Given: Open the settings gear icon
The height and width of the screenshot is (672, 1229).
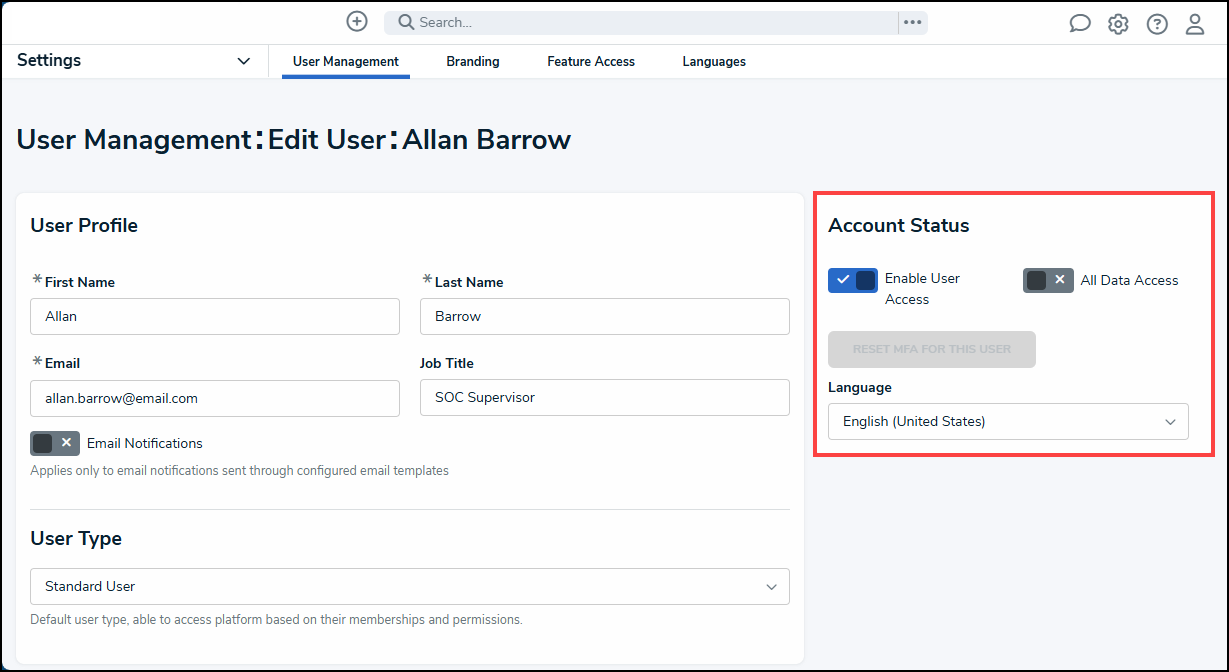Looking at the screenshot, I should coord(1118,24).
